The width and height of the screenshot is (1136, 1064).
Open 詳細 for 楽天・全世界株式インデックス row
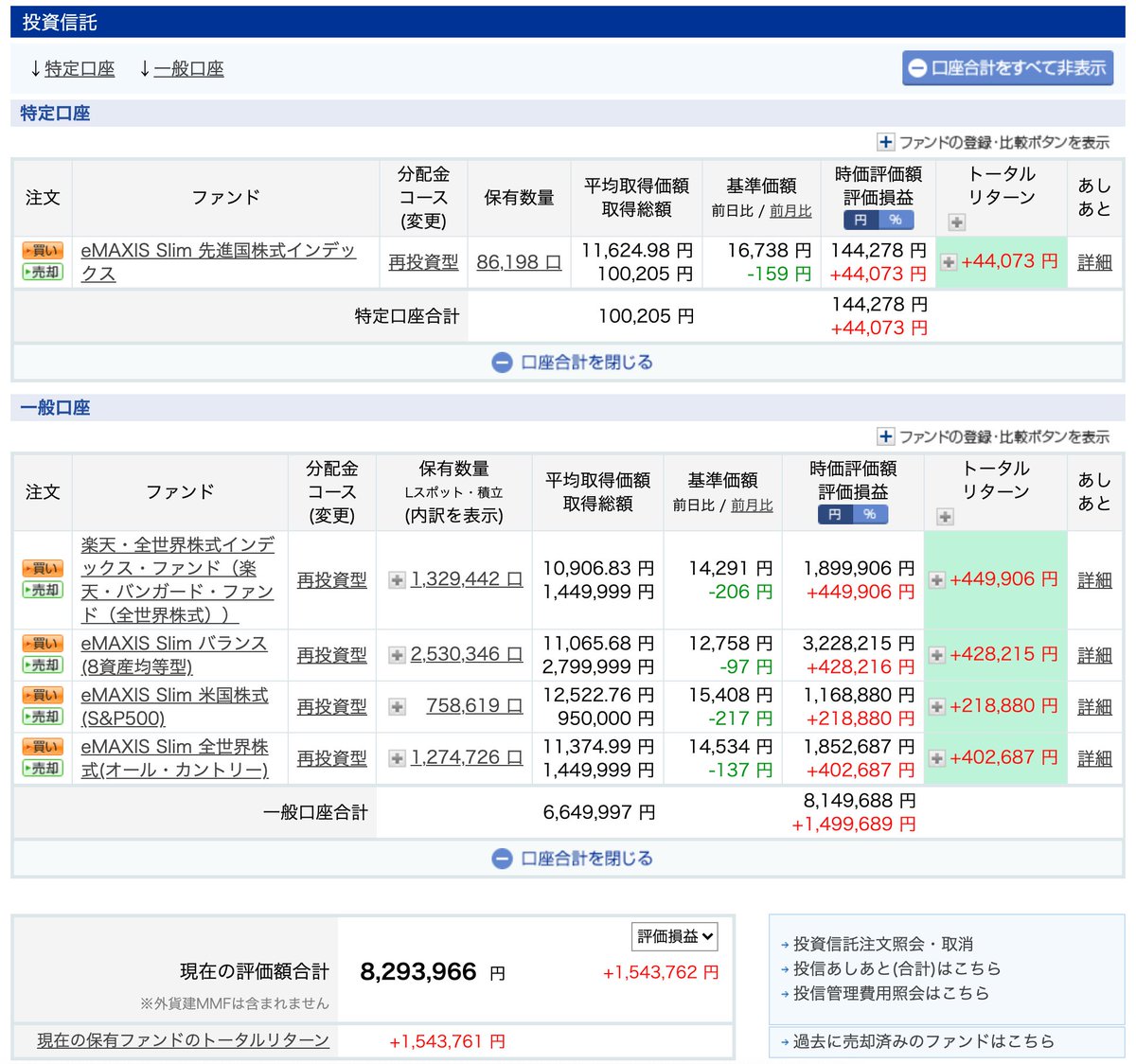tap(1094, 580)
